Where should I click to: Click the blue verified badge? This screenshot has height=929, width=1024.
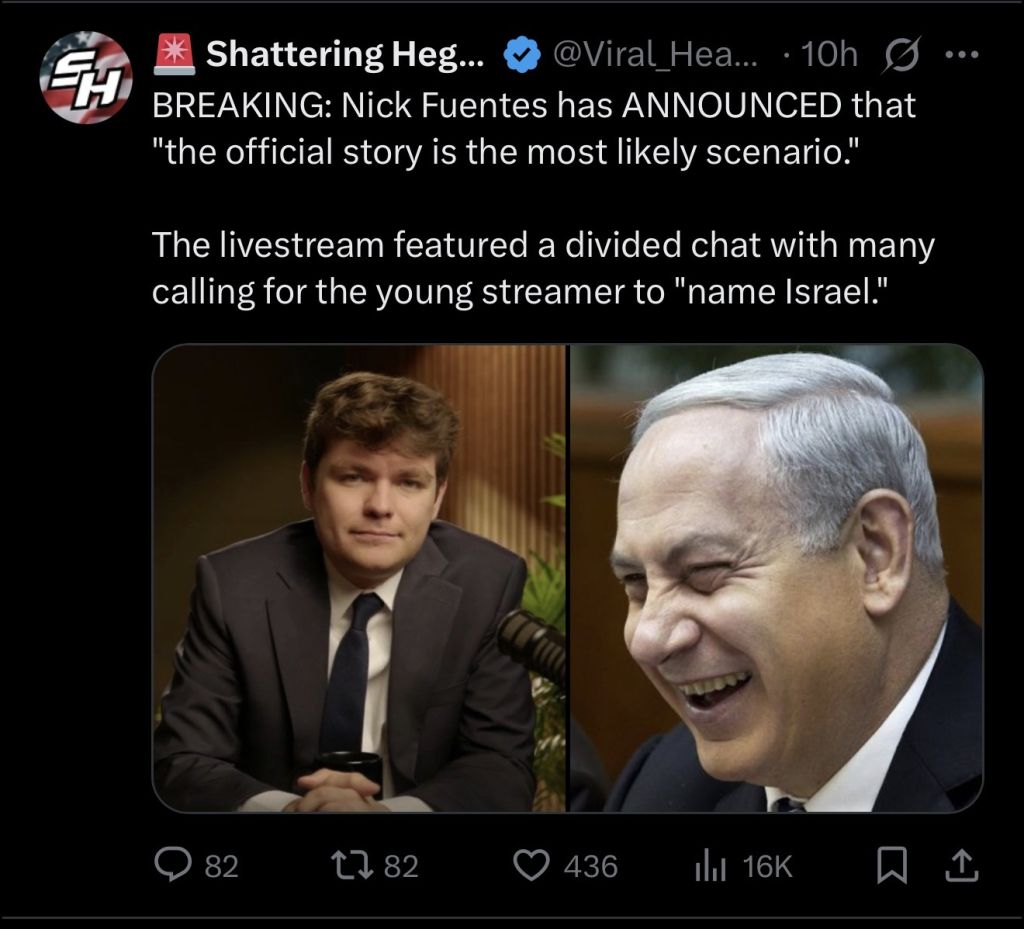(521, 54)
